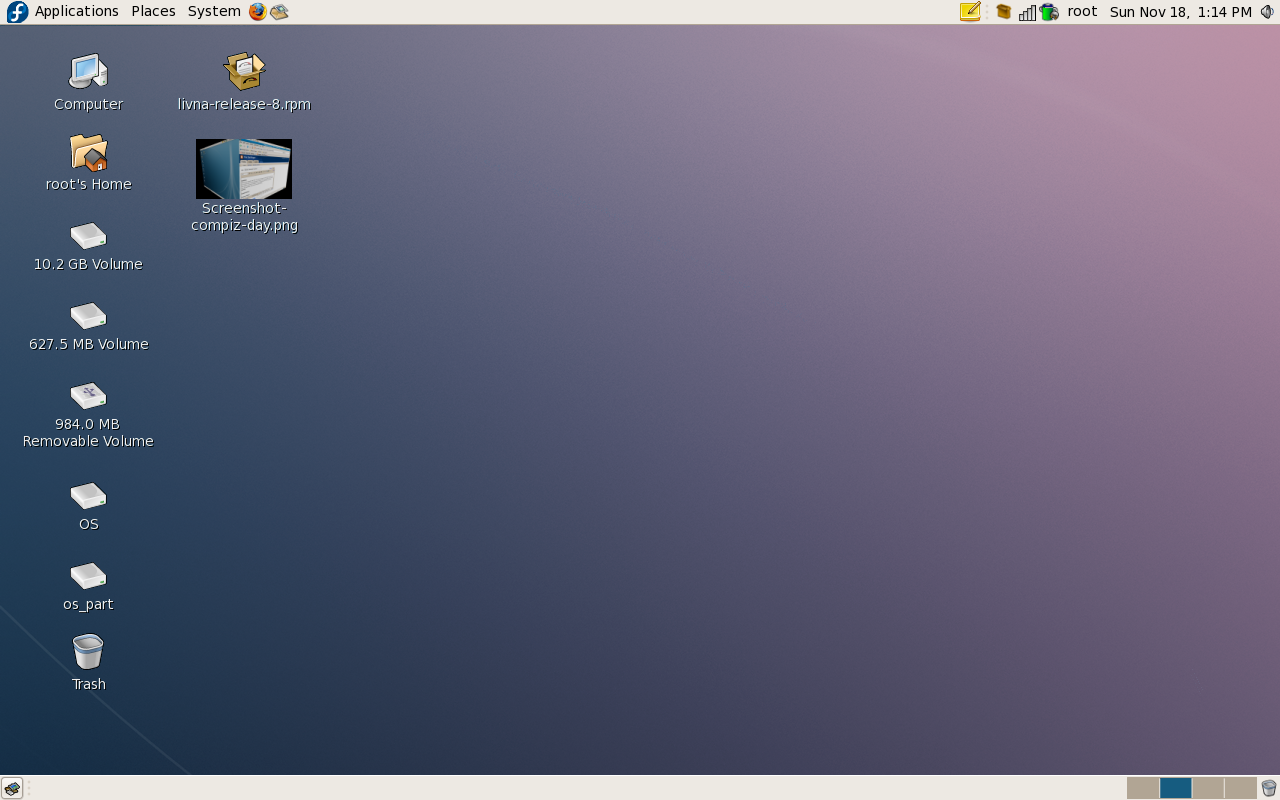Open the network signal strength icon
The height and width of the screenshot is (800, 1280).
coord(1027,12)
